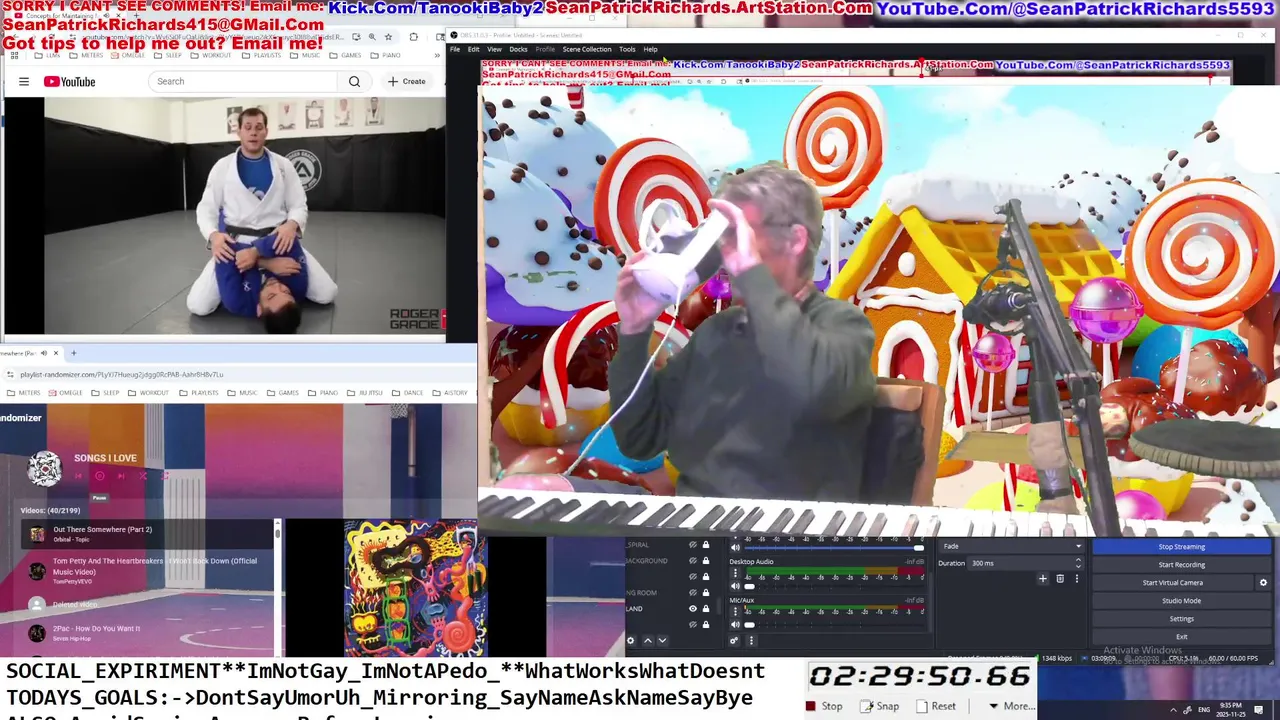Open the OBS Edit menu
The image size is (1280, 720).
(473, 49)
